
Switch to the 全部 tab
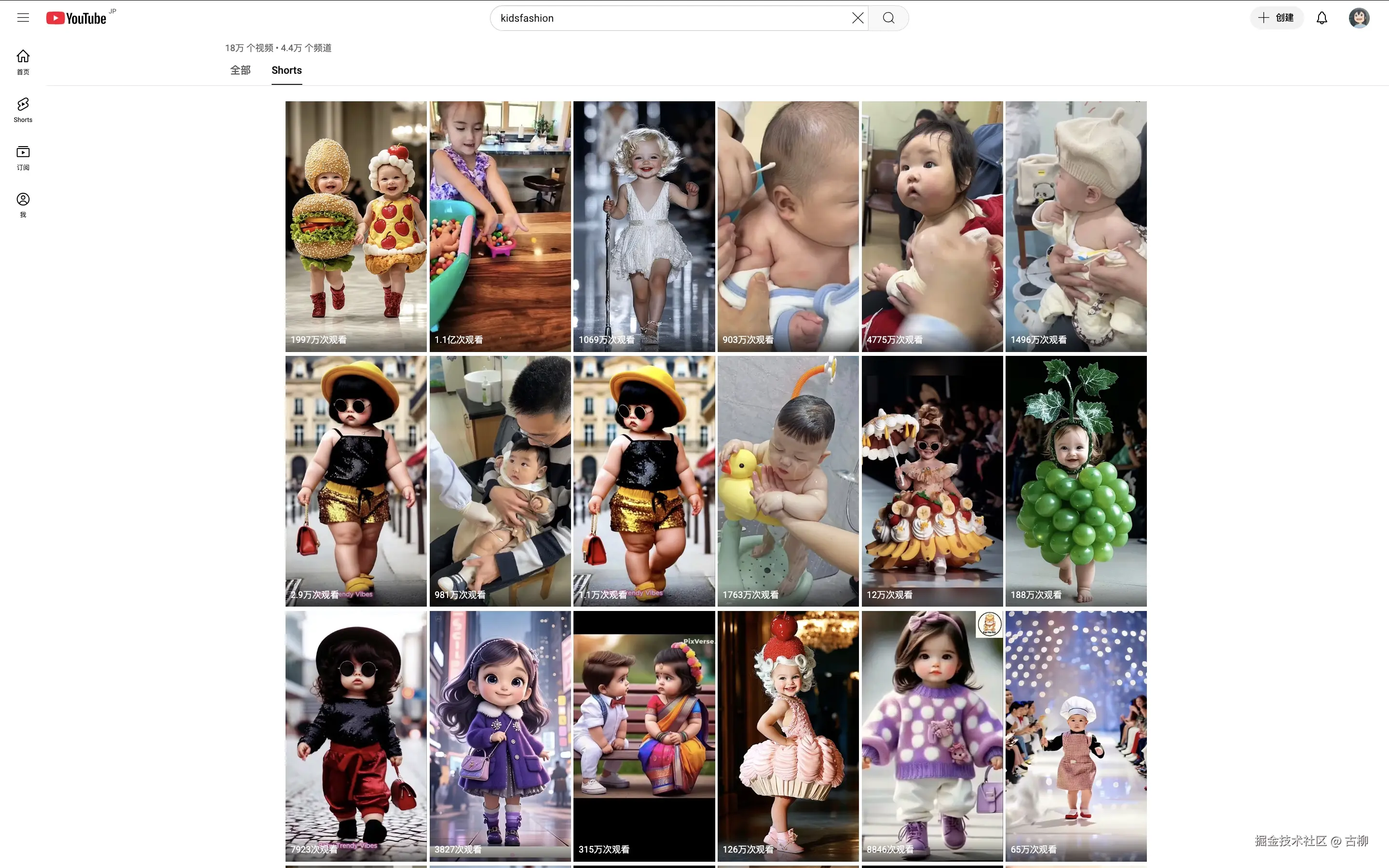pyautogui.click(x=241, y=70)
